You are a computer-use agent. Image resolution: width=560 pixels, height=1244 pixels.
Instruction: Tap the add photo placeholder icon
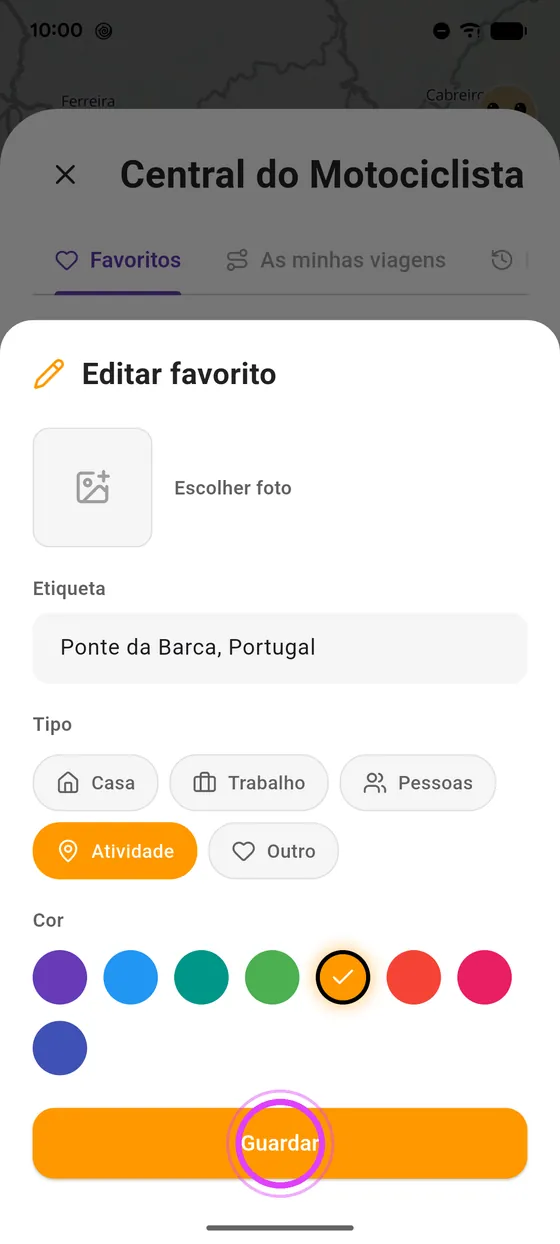click(x=93, y=487)
